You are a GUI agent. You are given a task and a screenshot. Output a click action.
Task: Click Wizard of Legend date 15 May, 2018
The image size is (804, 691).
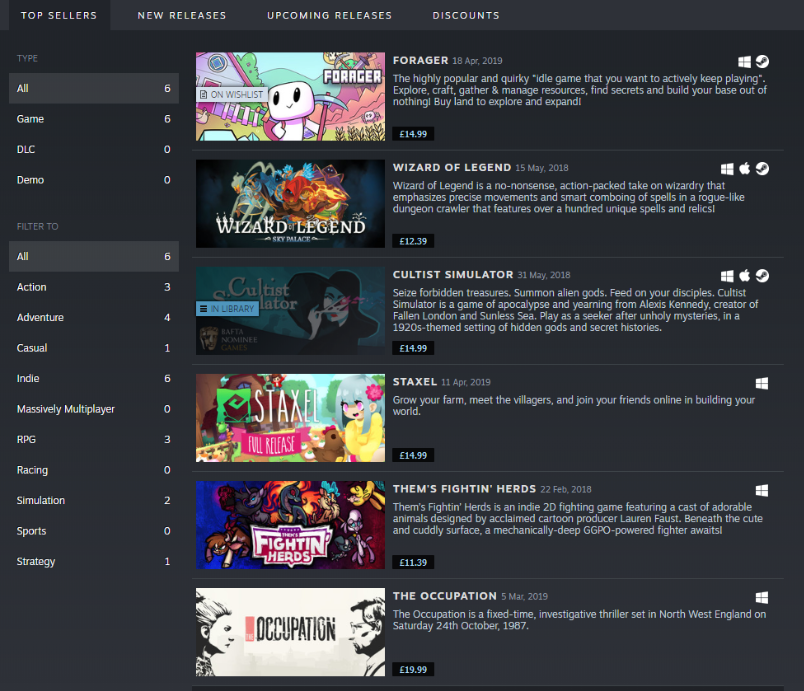click(x=542, y=168)
